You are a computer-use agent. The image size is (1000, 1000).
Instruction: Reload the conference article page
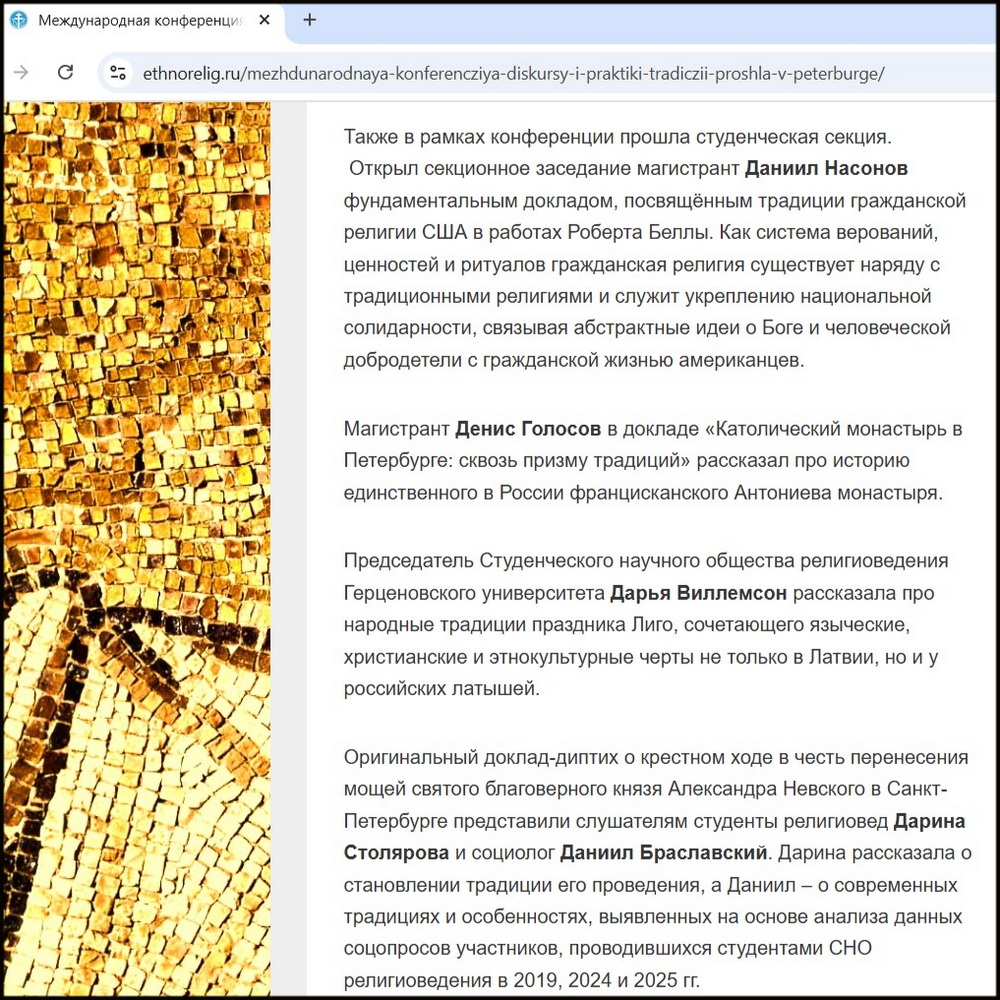65,74
